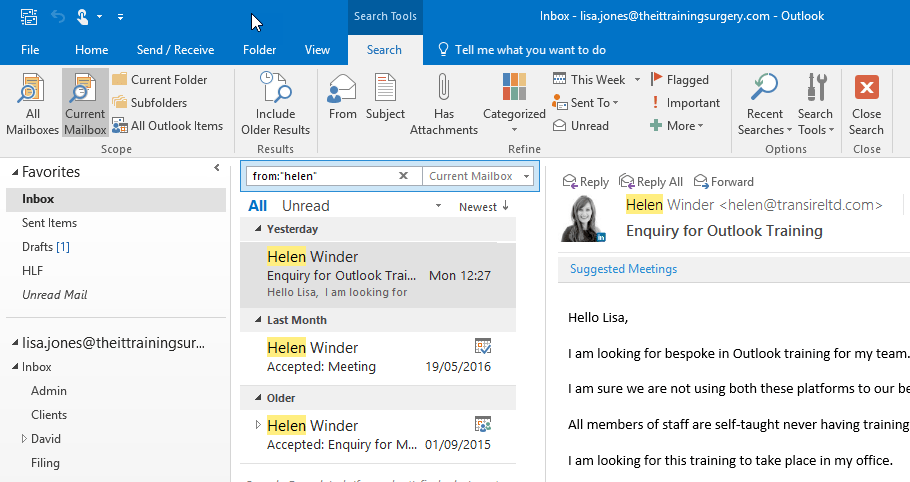Open Unread Mail search folder
Screen dimensions: 910x482
click(55, 295)
